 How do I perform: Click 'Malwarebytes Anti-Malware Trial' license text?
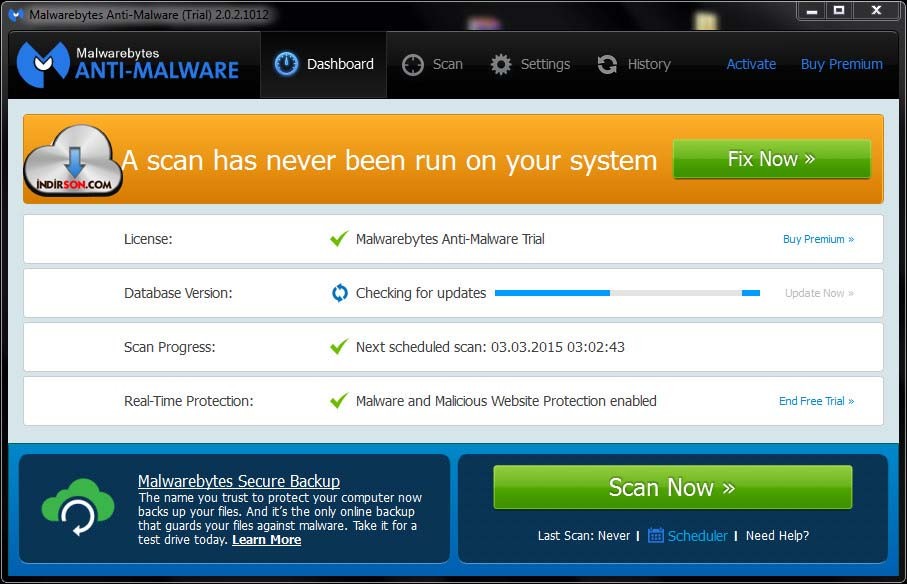point(450,239)
